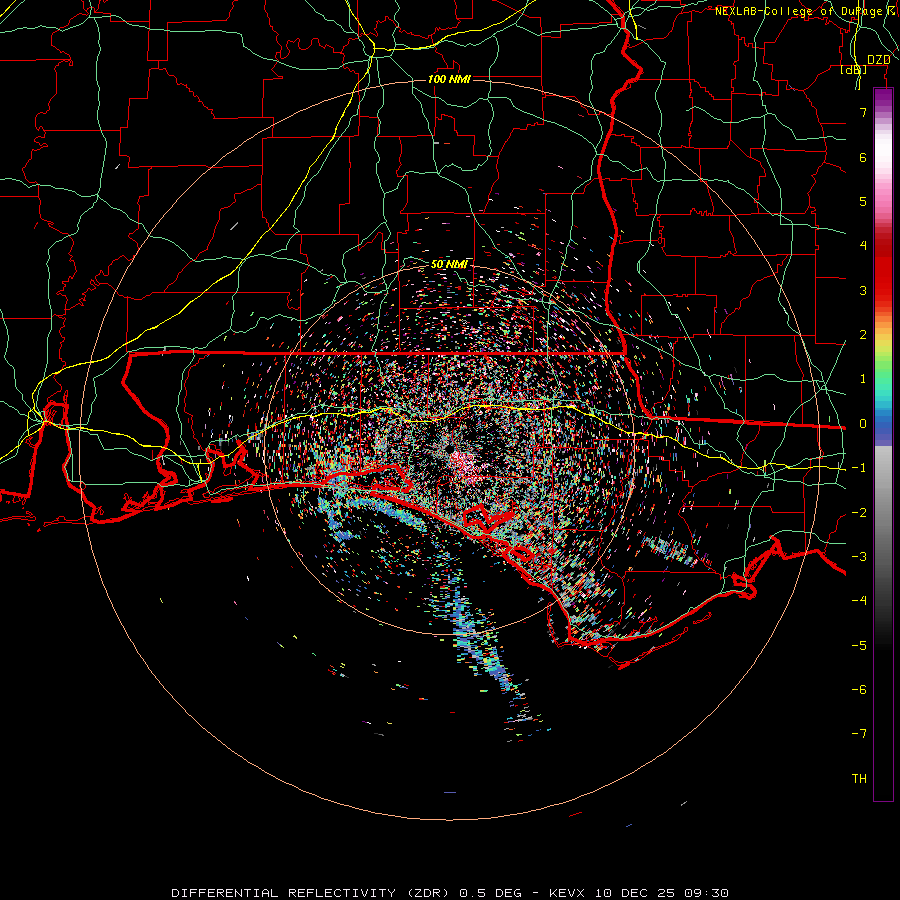The image size is (900, 900).
Task: Click the "2" value on the dB scale
Action: tap(863, 335)
